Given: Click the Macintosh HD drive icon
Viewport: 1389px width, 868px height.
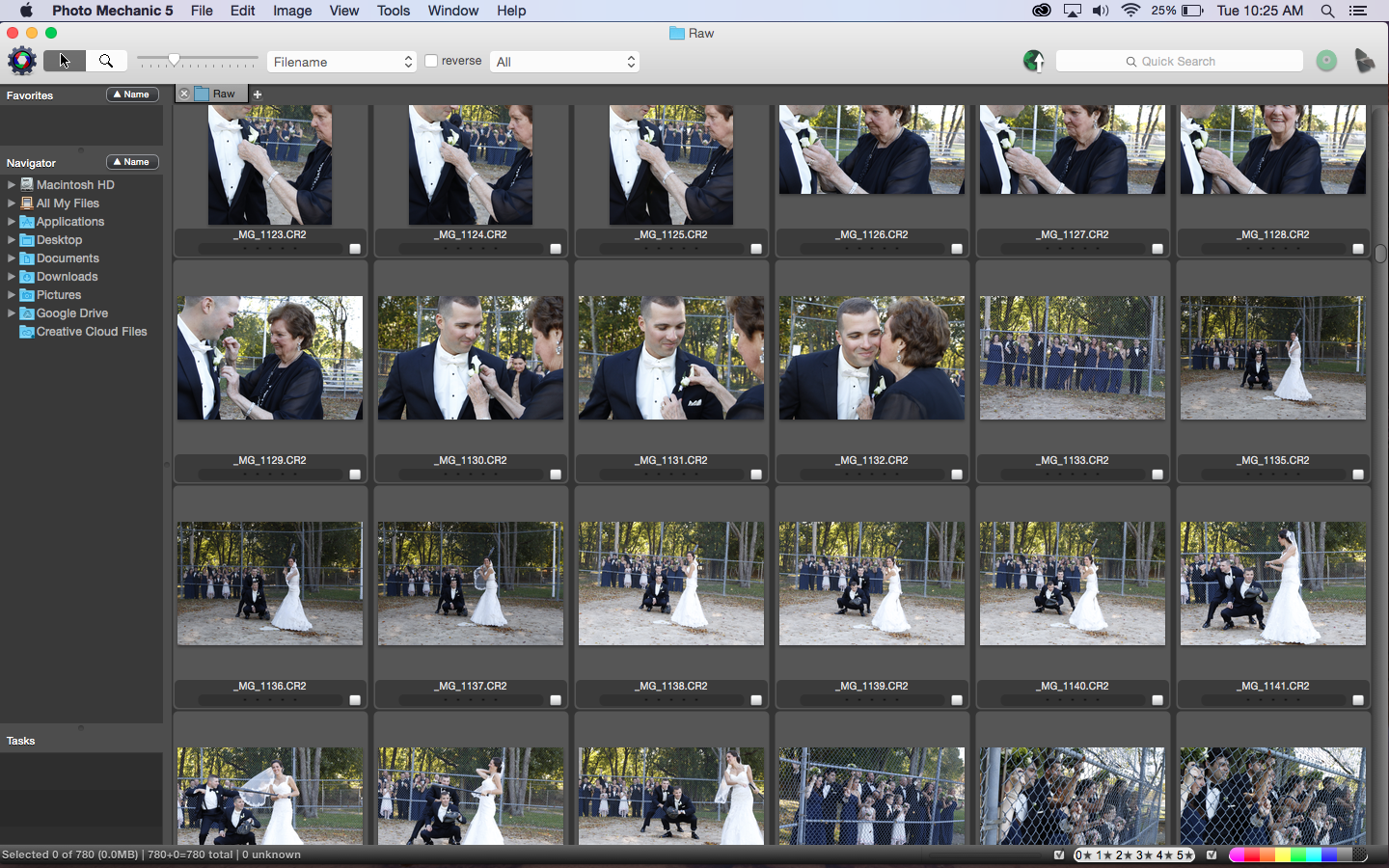Looking at the screenshot, I should [27, 184].
